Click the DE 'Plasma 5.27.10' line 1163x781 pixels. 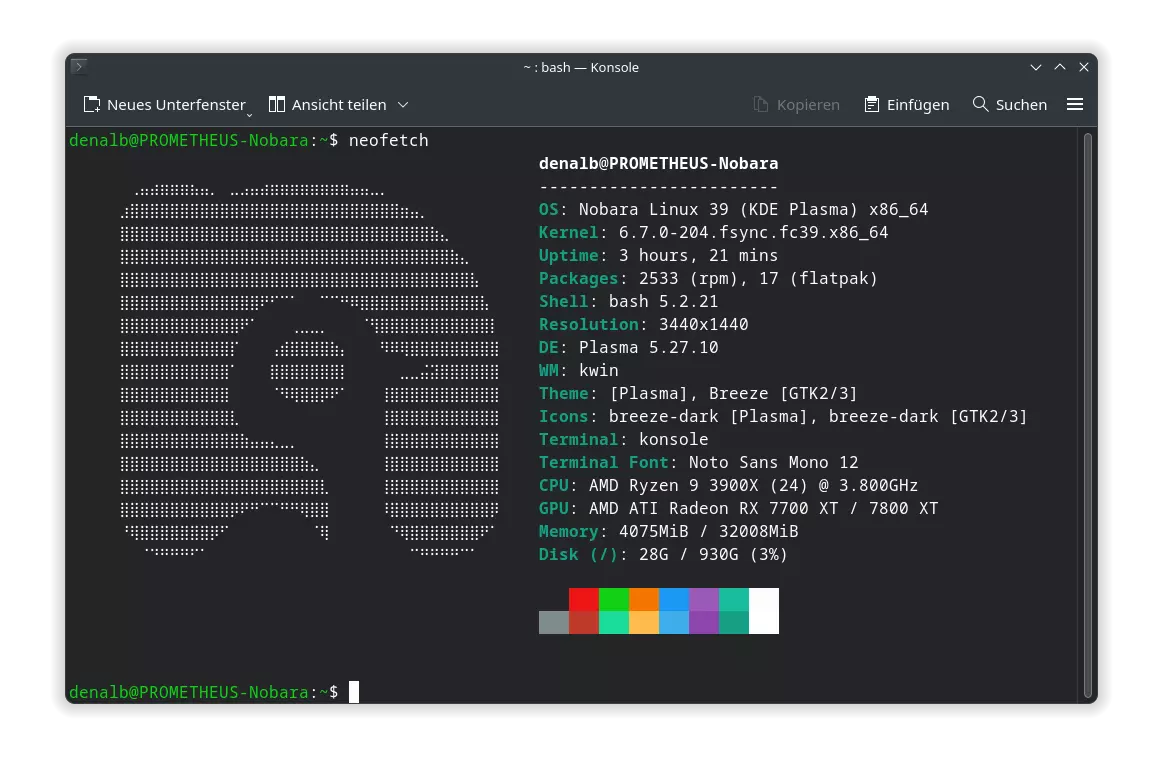click(629, 347)
